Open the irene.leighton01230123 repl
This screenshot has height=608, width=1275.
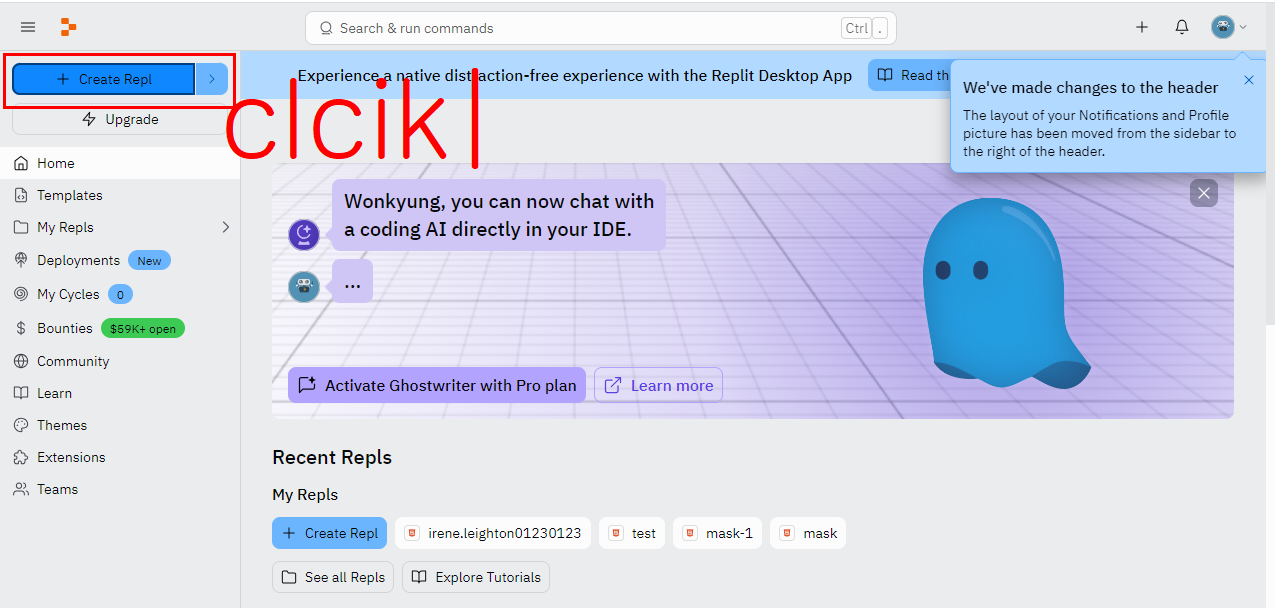(x=493, y=533)
